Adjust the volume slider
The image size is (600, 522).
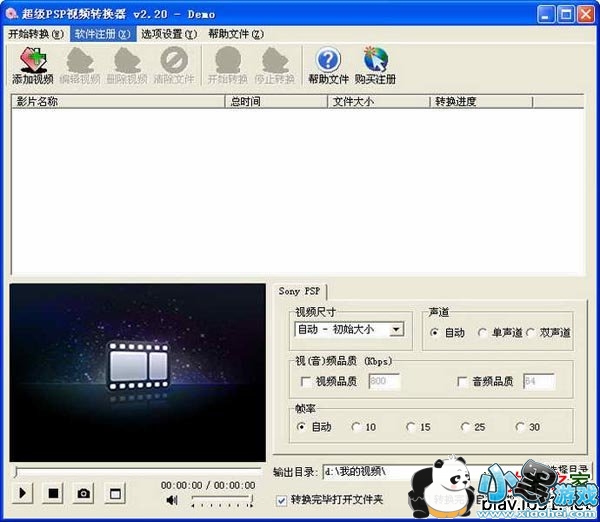pos(222,500)
